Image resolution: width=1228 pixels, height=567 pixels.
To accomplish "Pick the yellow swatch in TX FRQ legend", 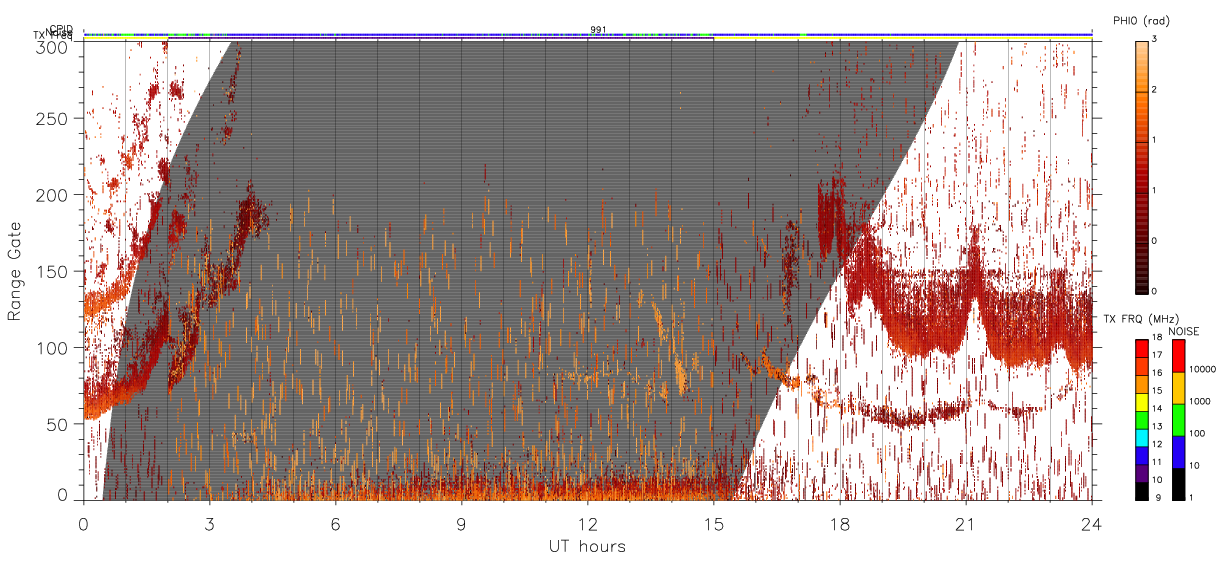I will [1141, 401].
